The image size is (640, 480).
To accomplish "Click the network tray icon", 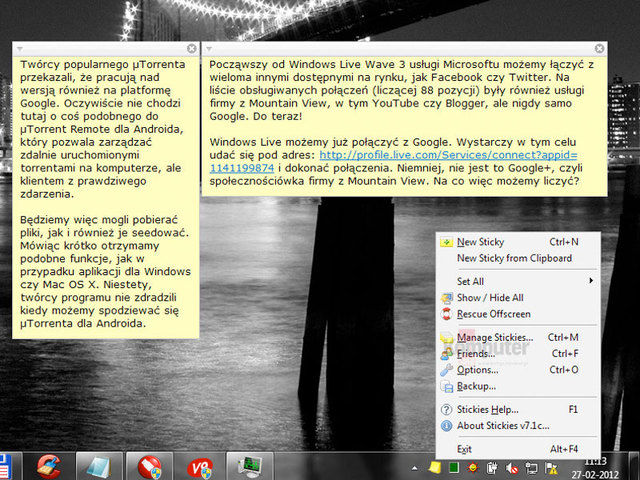I will coord(531,468).
